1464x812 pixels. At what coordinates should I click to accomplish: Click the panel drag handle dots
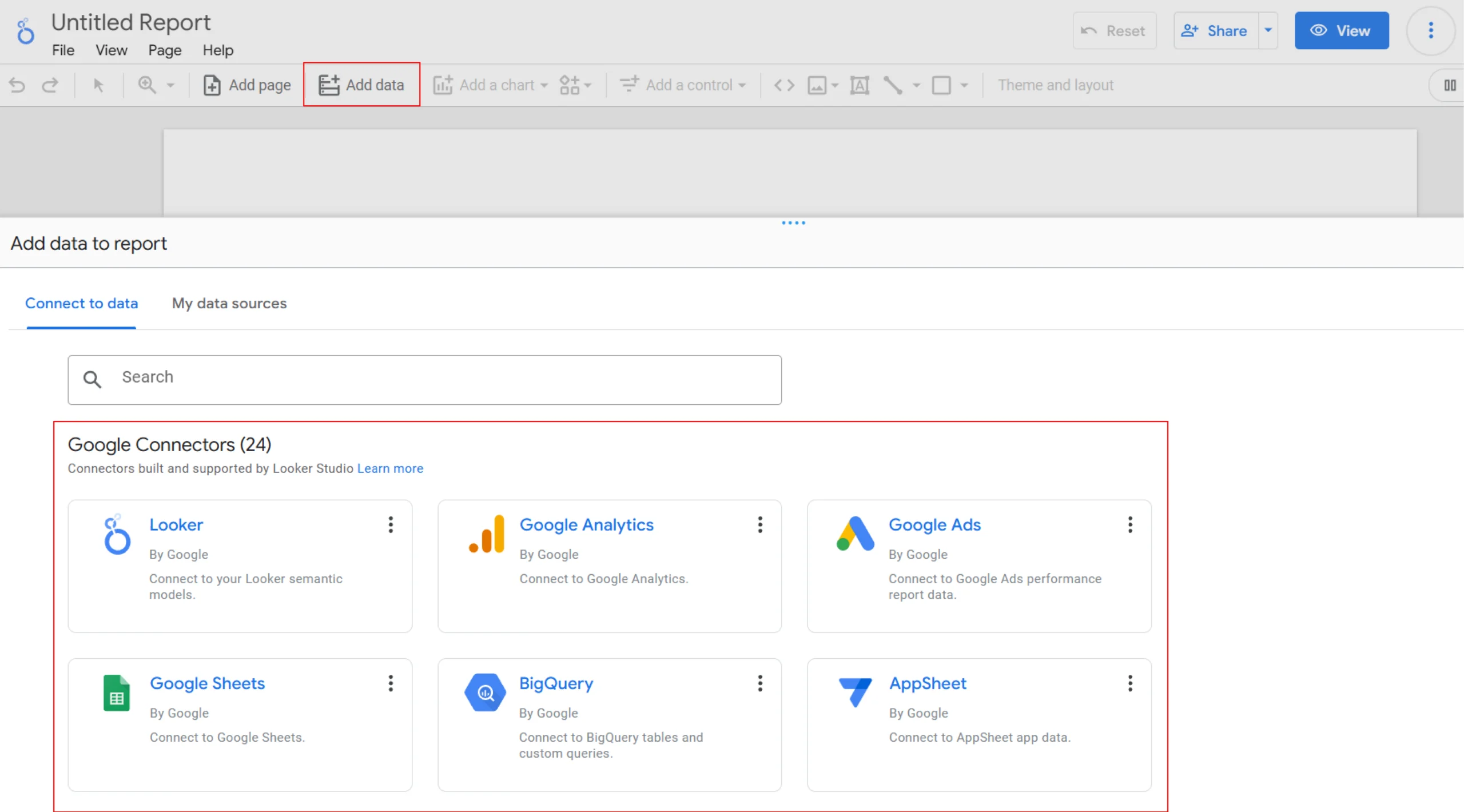coord(793,223)
